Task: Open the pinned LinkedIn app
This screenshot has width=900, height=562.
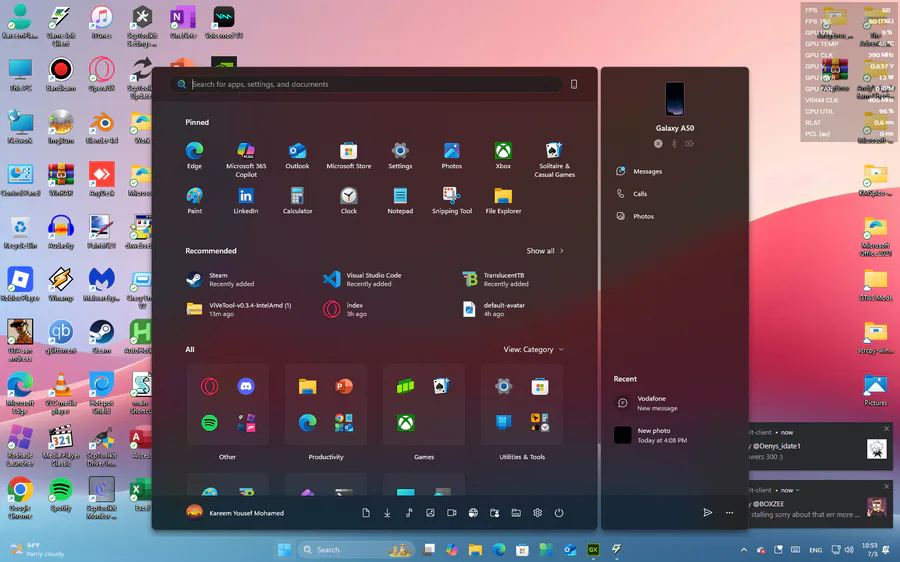Action: pos(246,200)
